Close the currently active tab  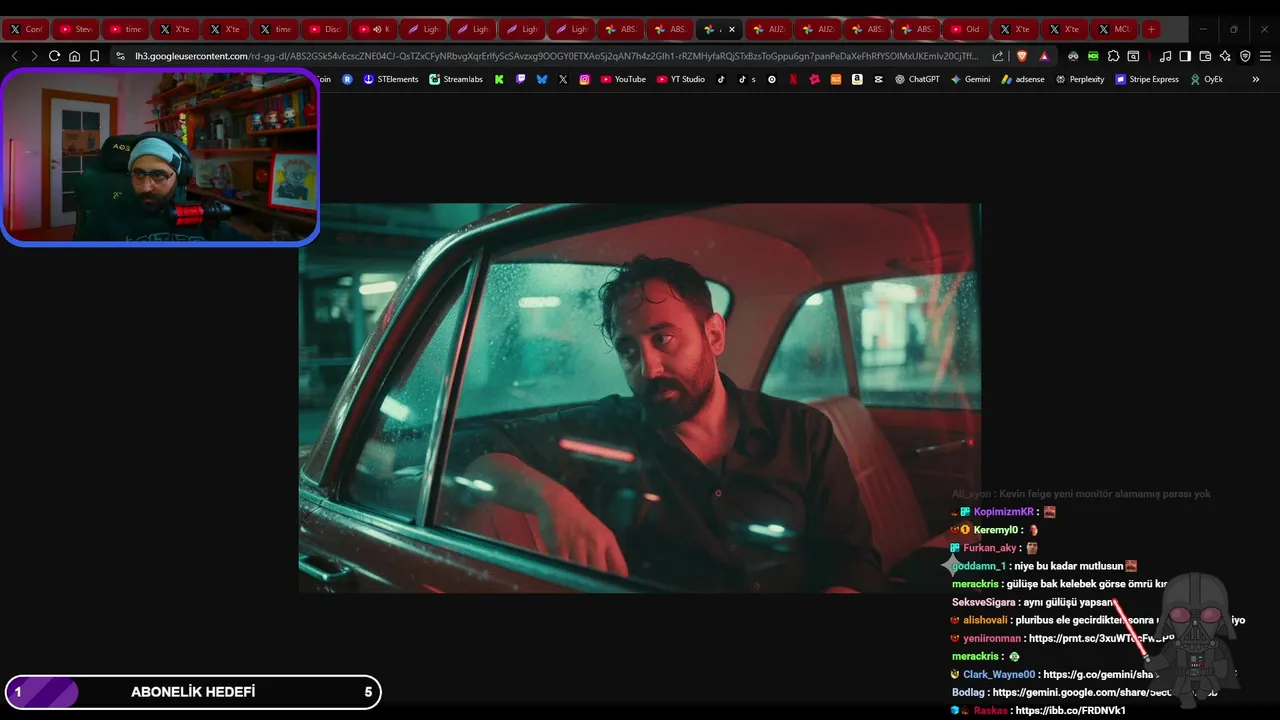732,29
